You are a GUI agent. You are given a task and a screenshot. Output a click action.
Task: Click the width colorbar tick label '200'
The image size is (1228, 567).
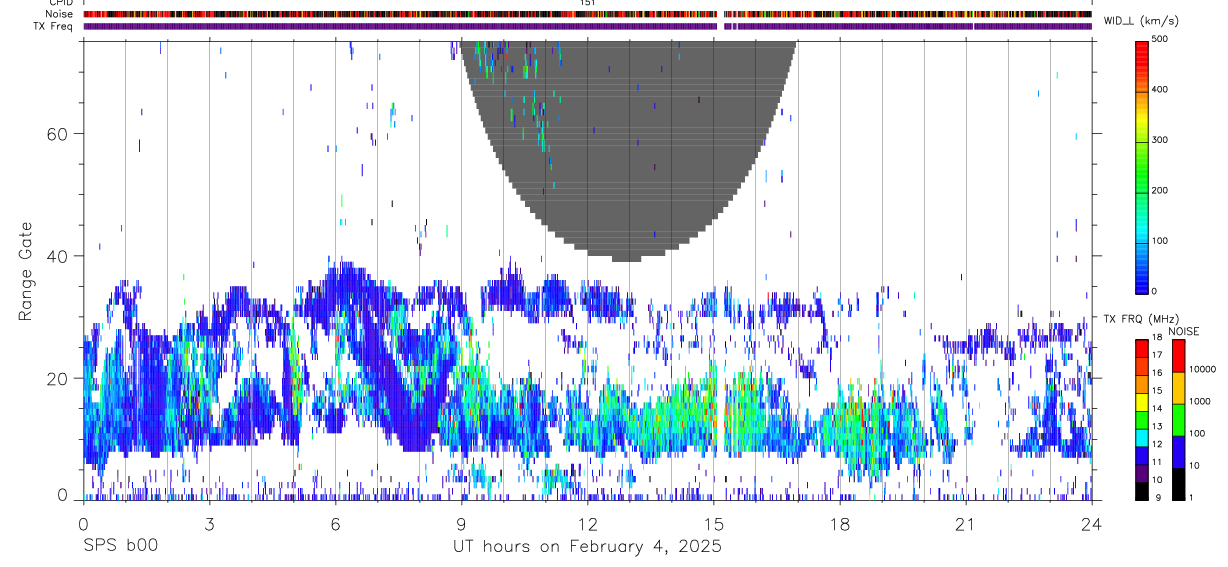click(x=1160, y=190)
